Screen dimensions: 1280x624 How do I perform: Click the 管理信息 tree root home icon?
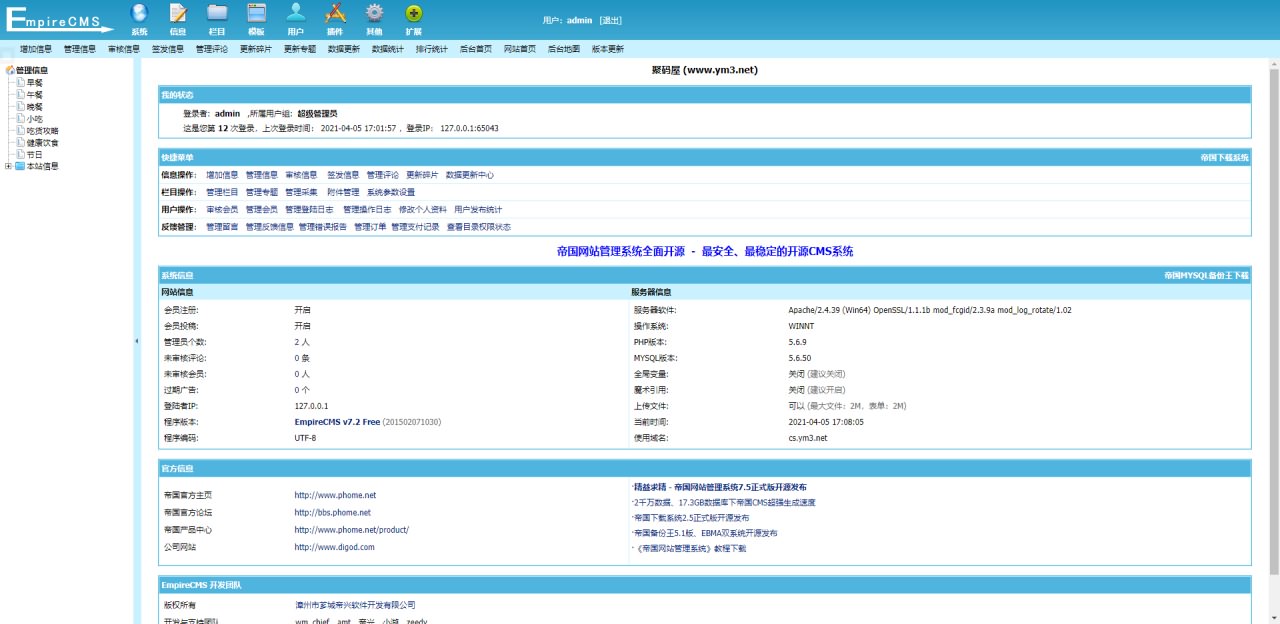[10, 70]
